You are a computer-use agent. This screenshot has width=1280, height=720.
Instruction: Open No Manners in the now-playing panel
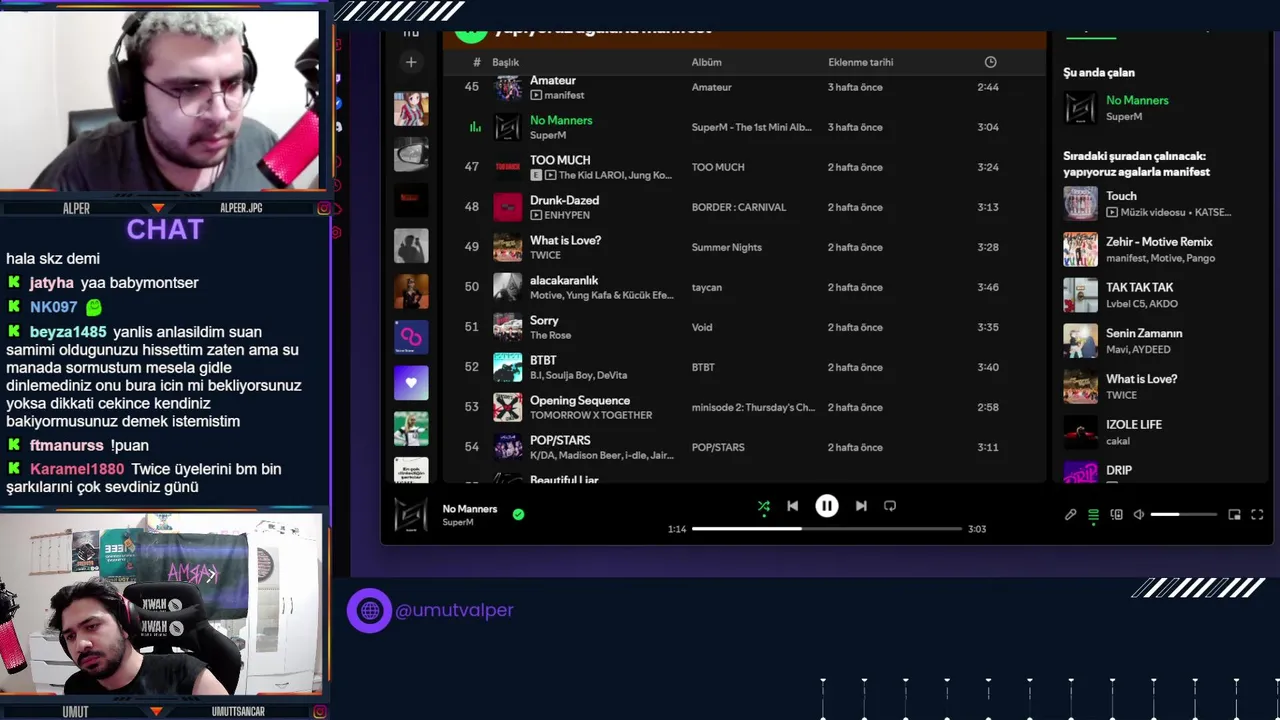pos(1137,100)
